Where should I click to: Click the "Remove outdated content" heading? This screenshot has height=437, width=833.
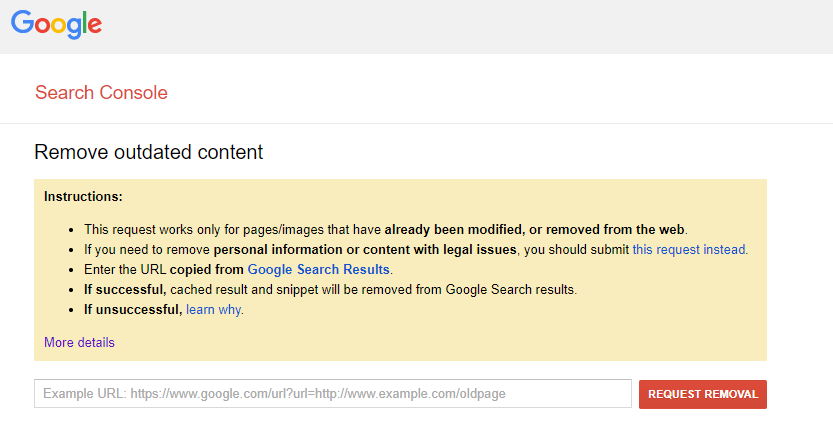click(x=148, y=152)
